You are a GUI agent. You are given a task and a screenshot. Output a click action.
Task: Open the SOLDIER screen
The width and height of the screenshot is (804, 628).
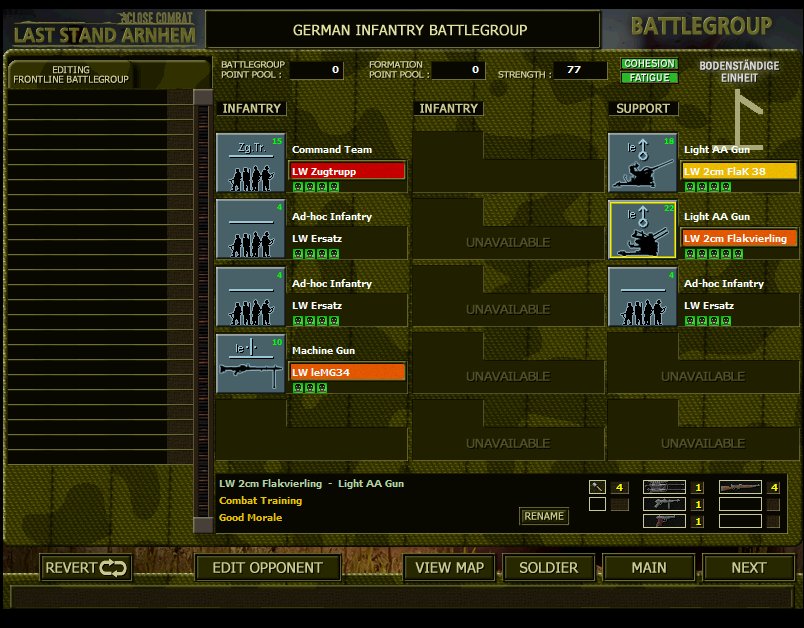[x=549, y=568]
